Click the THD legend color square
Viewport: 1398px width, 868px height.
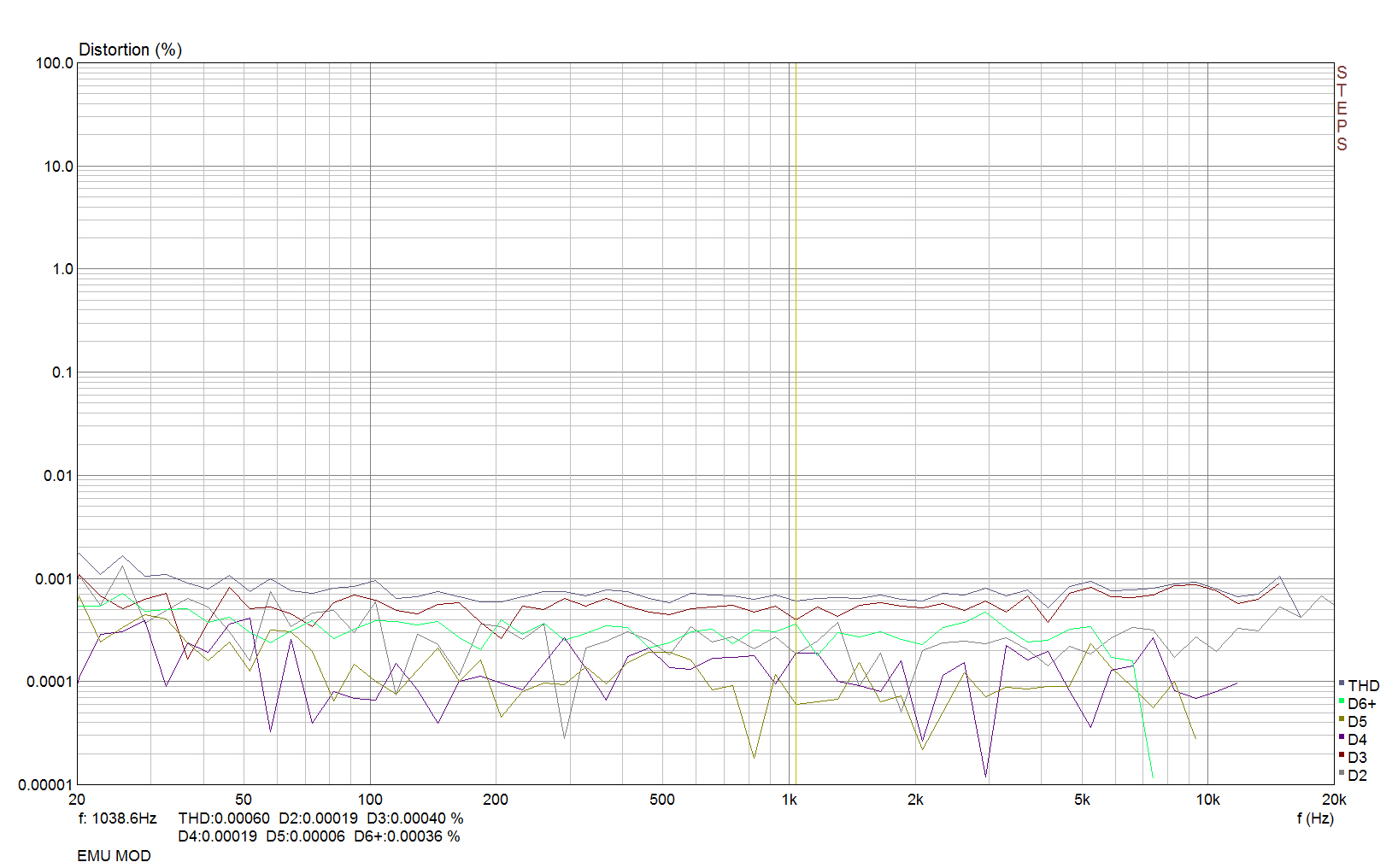pyautogui.click(x=1342, y=683)
